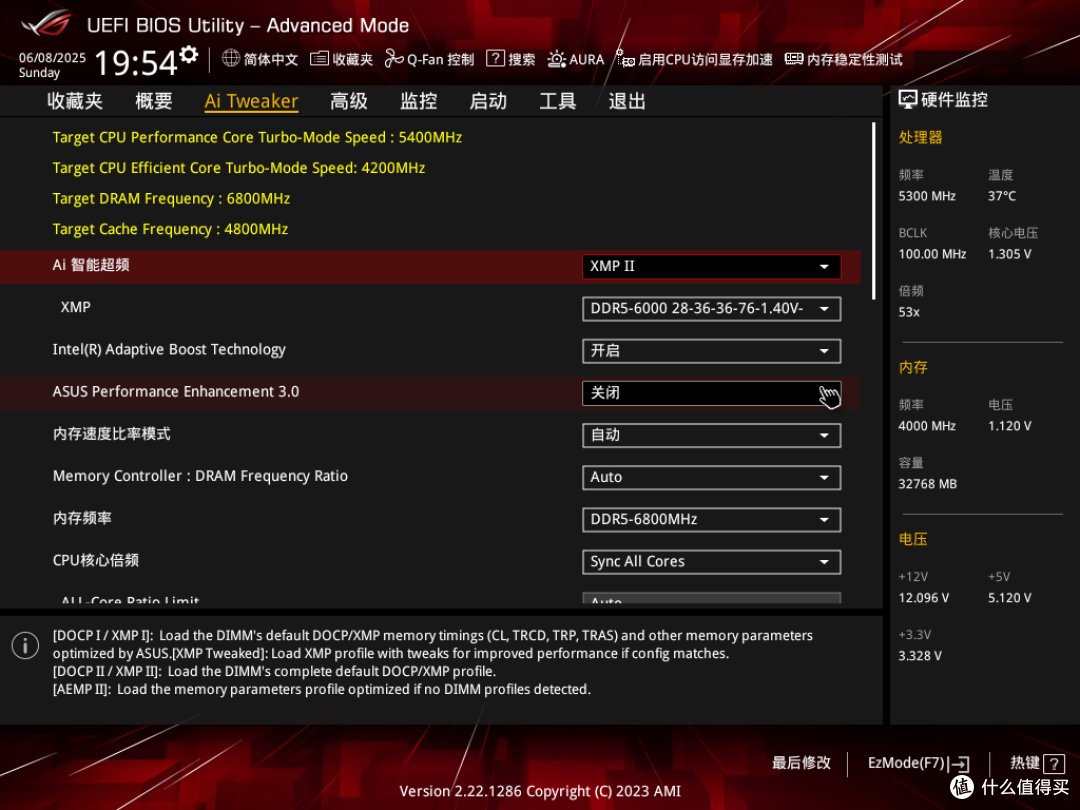Open the 监控 tab

click(x=419, y=101)
